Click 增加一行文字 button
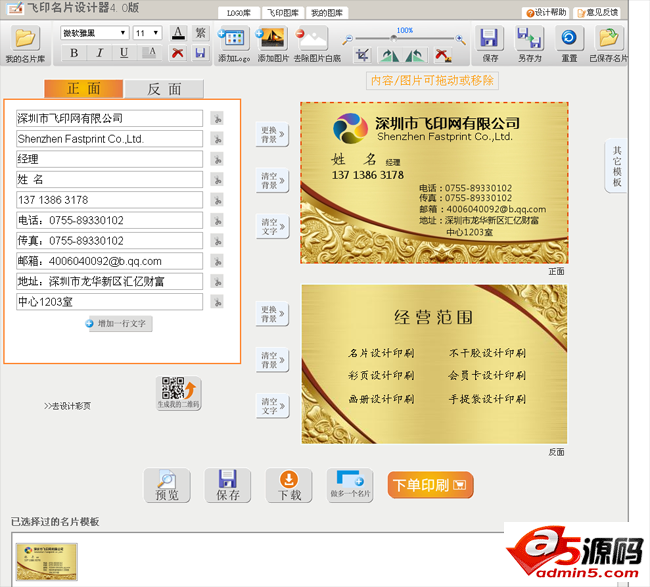650x587 pixels. coord(119,324)
